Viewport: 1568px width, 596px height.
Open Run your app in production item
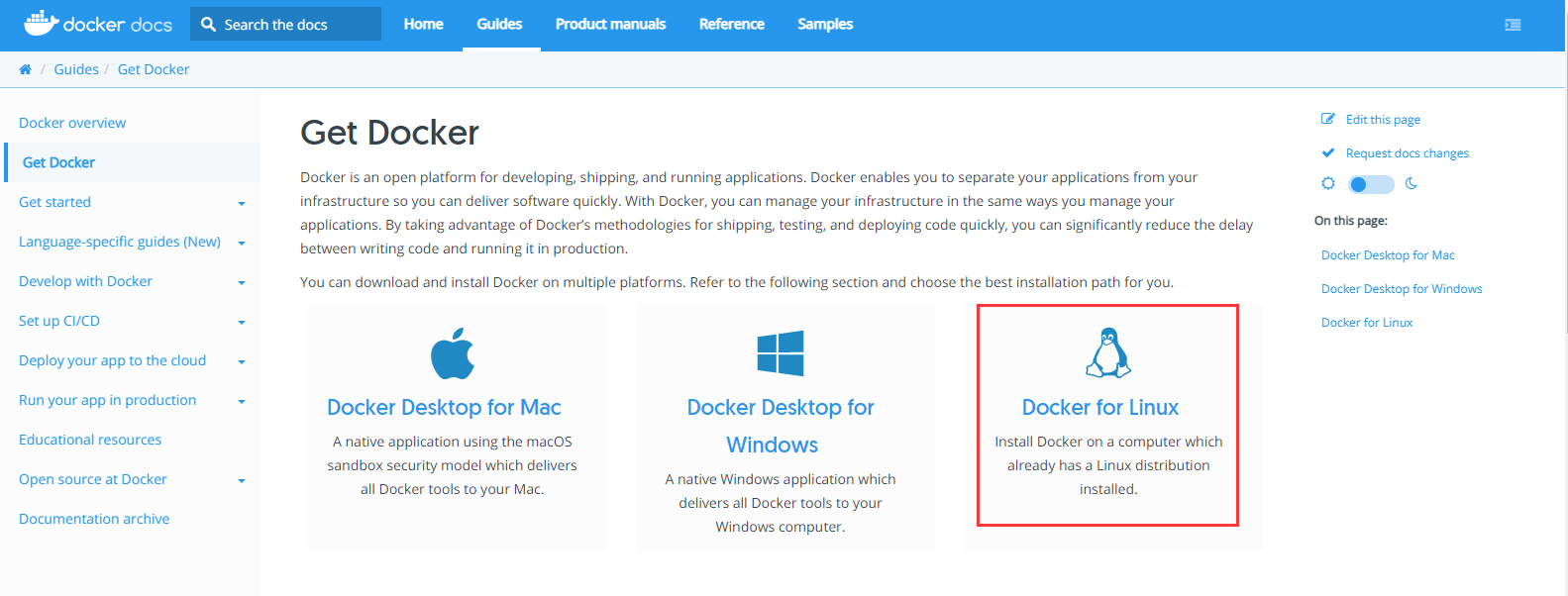(107, 400)
